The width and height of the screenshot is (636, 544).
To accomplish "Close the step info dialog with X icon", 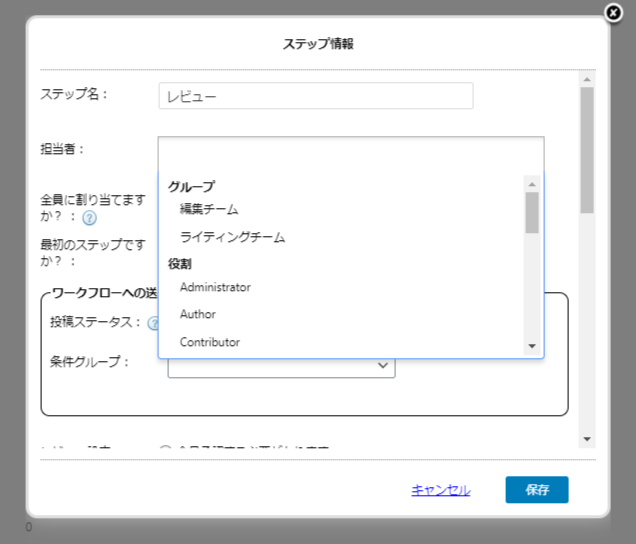I will 613,13.
